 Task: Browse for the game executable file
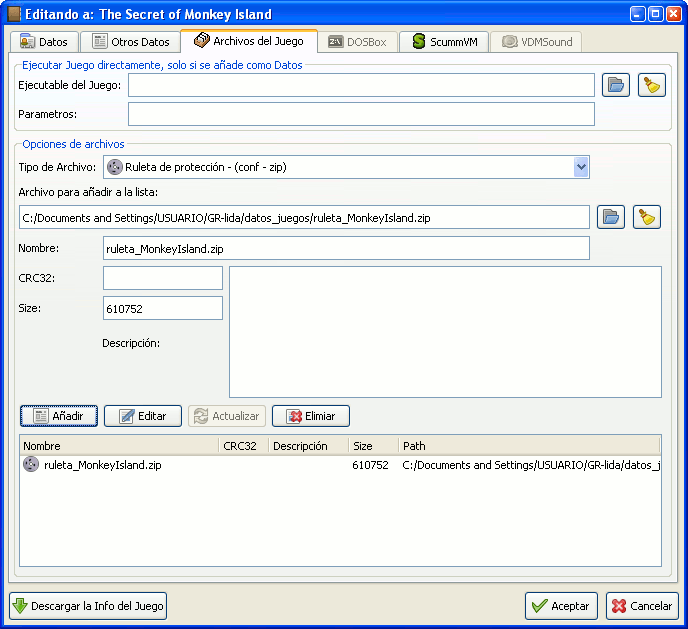tap(615, 85)
